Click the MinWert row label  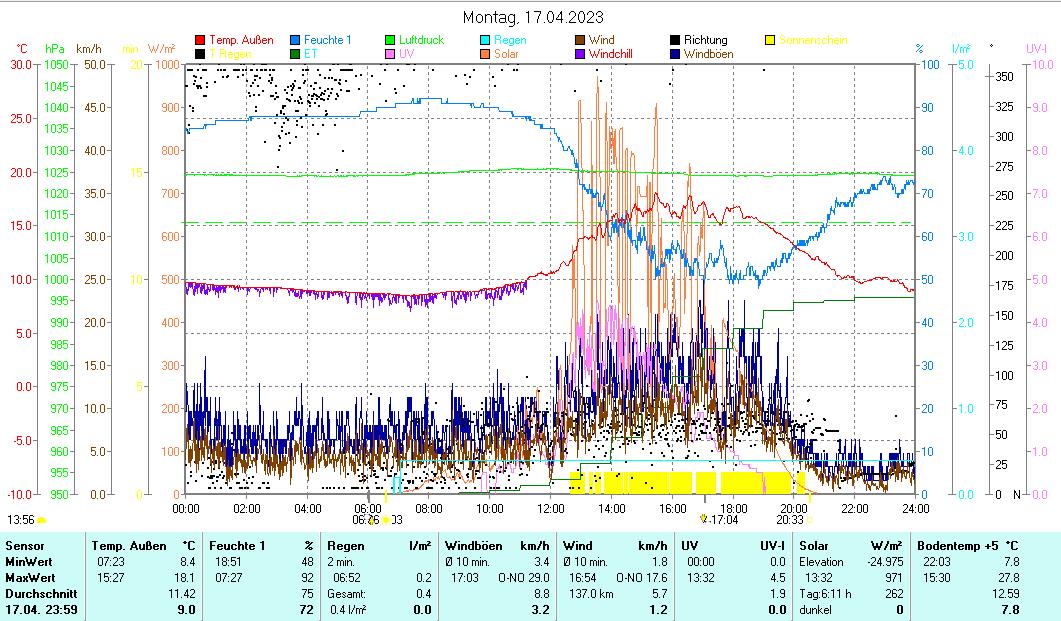28,562
